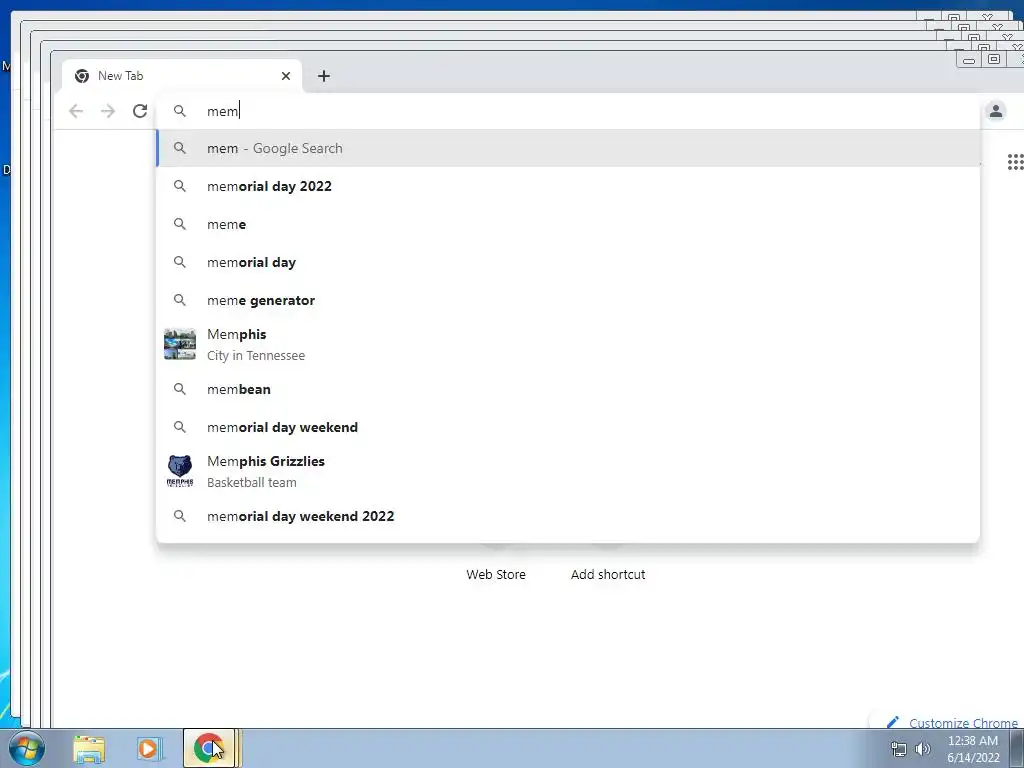Click the Memphis city thumbnail image
The height and width of the screenshot is (768, 1024).
click(x=180, y=344)
